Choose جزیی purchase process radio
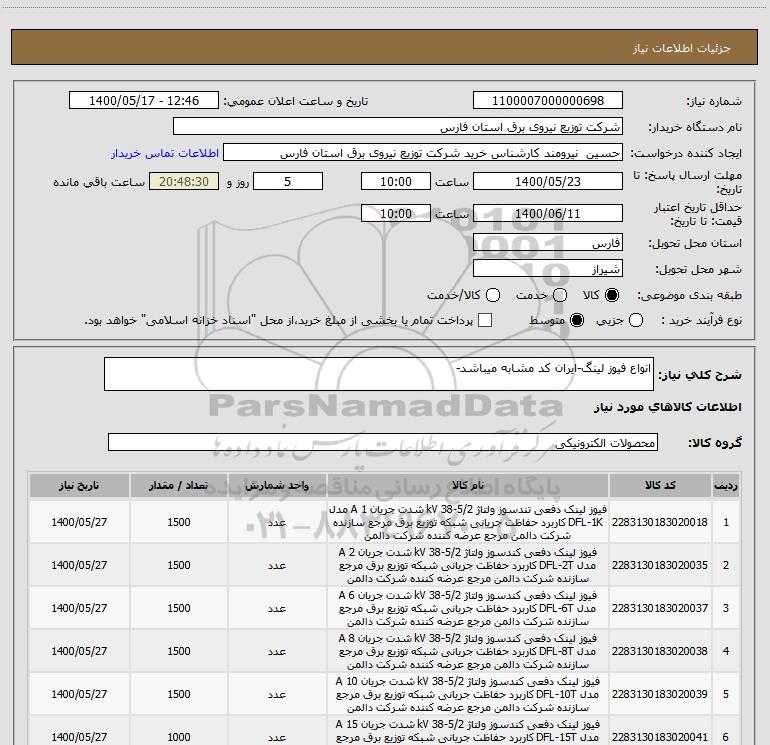Screen dimensions: 770x745 tap(635, 320)
